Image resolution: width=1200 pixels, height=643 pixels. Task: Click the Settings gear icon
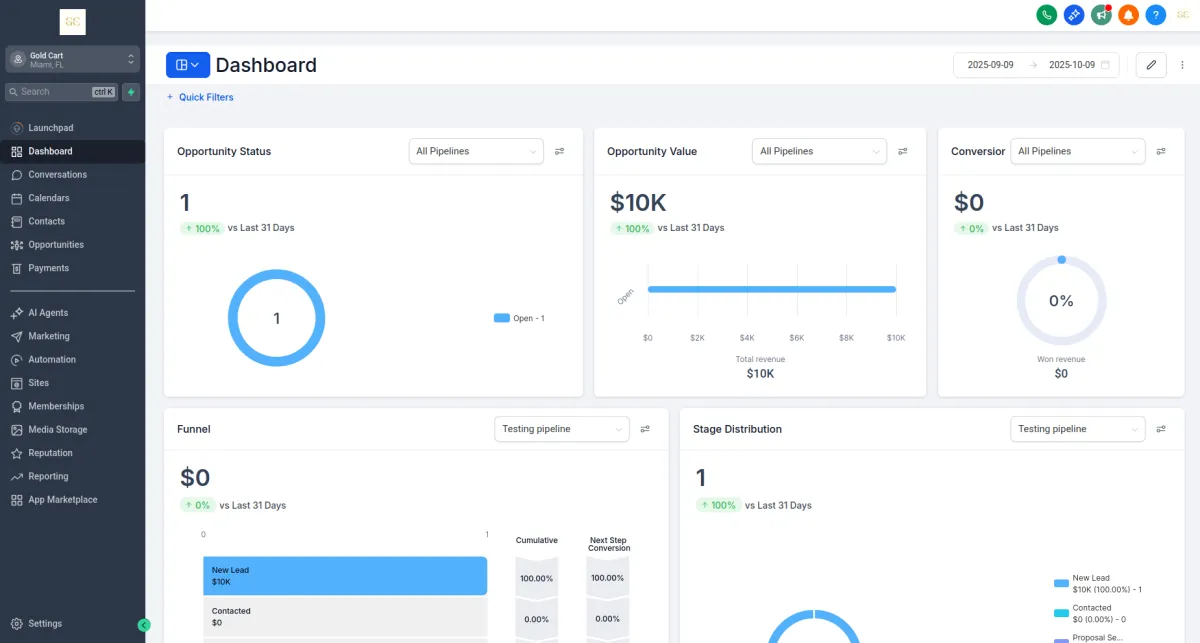click(17, 624)
